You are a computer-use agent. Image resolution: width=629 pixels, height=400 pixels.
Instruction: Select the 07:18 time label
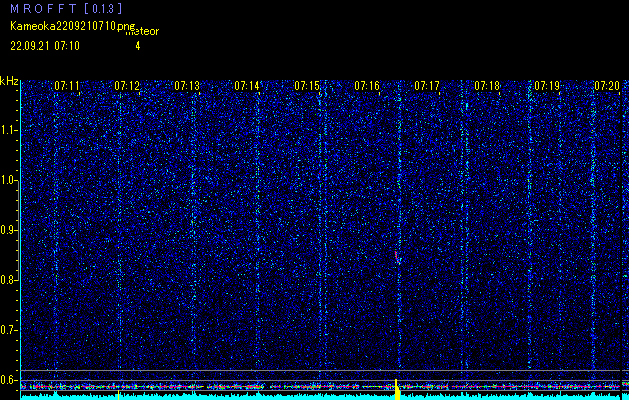click(487, 86)
